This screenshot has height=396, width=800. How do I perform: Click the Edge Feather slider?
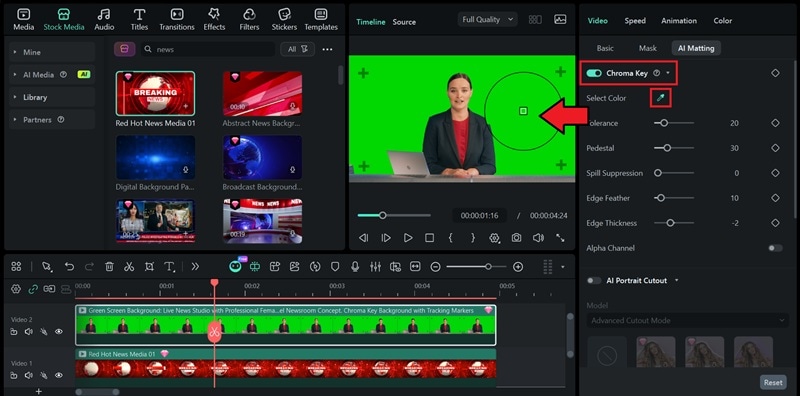coord(674,198)
